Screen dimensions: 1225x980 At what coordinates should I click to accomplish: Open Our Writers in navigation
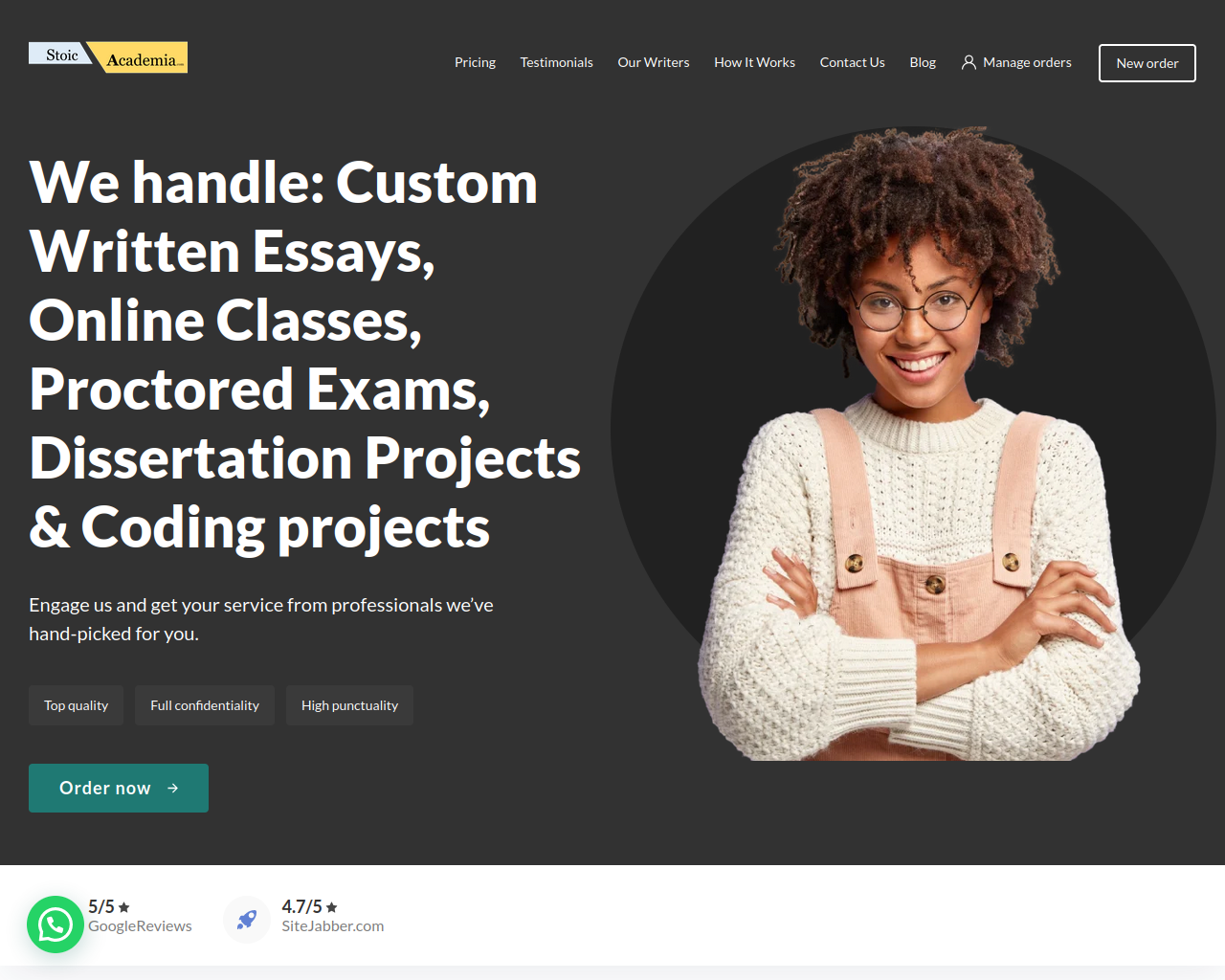[654, 62]
